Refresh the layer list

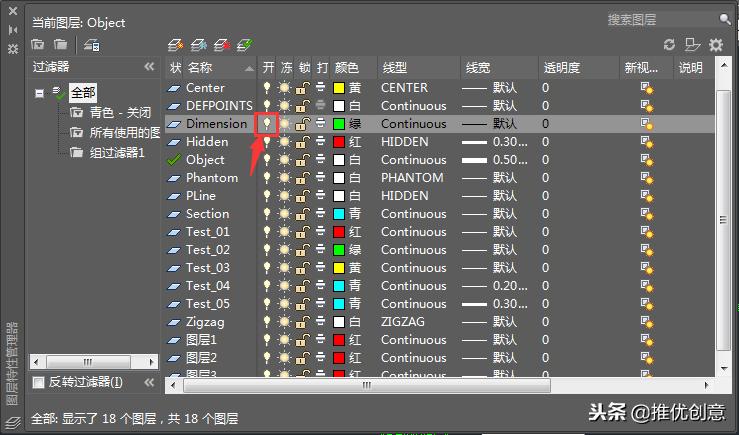[x=669, y=45]
